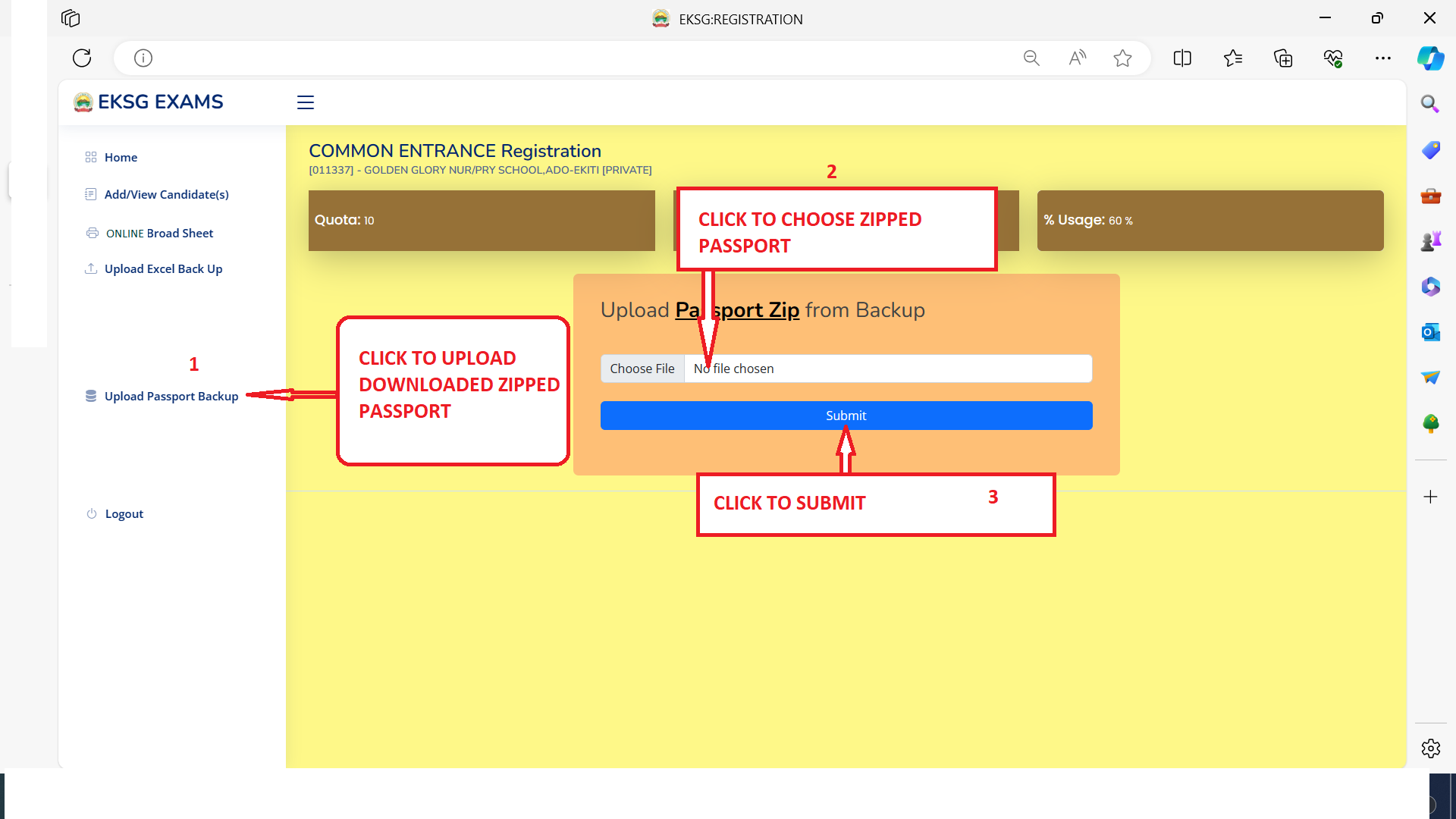
Task: Add page to favorites star icon
Action: tap(1122, 58)
